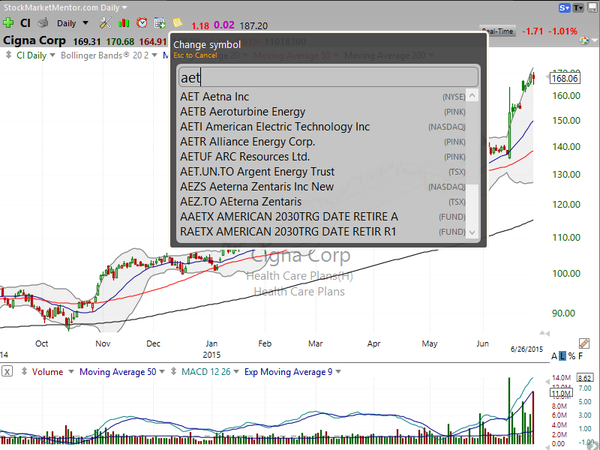The width and height of the screenshot is (600, 450).
Task: Click the pencil drawing tools icon
Action: coord(584,343)
